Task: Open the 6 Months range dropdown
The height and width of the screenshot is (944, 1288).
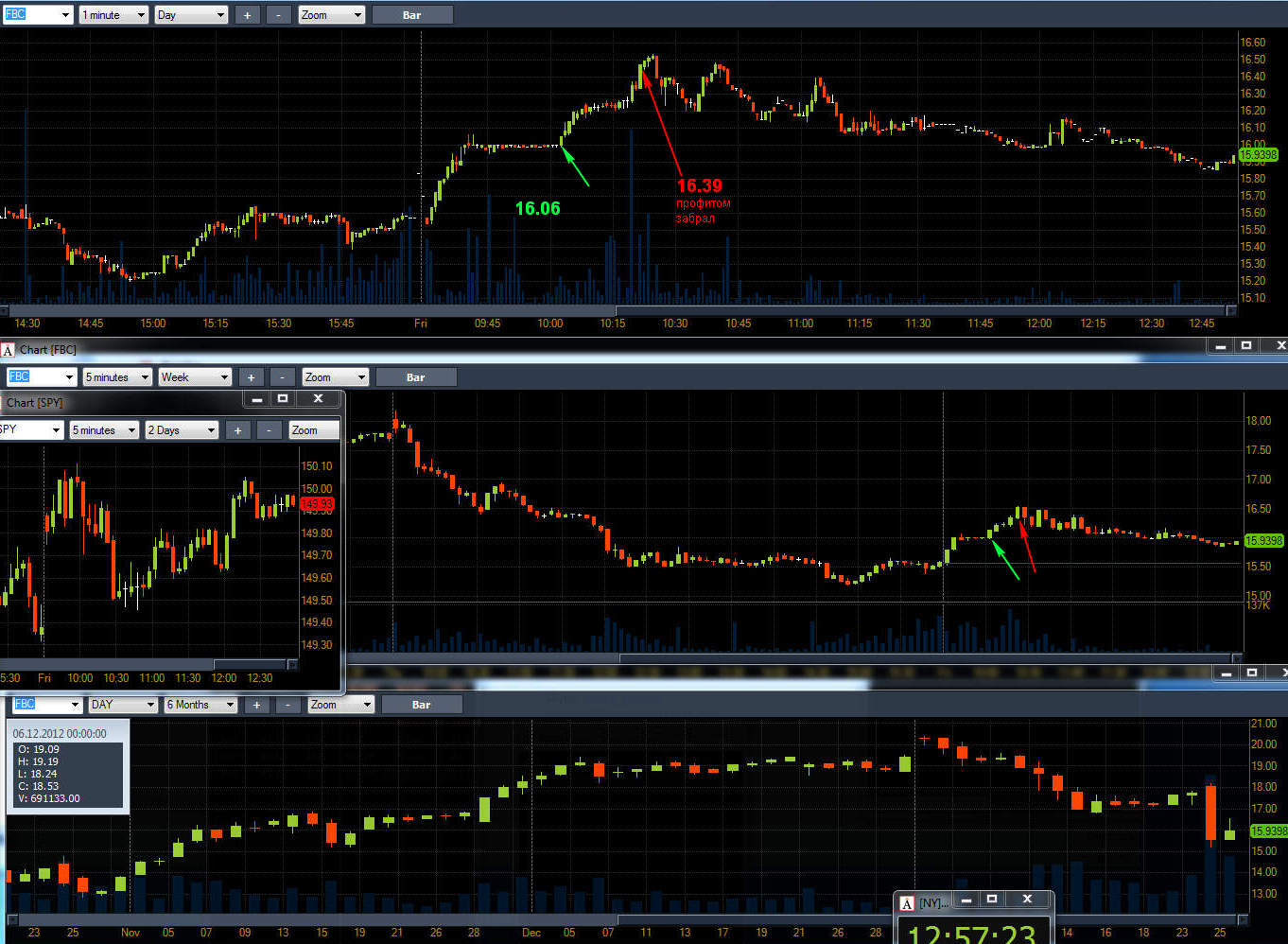Action: tap(200, 705)
